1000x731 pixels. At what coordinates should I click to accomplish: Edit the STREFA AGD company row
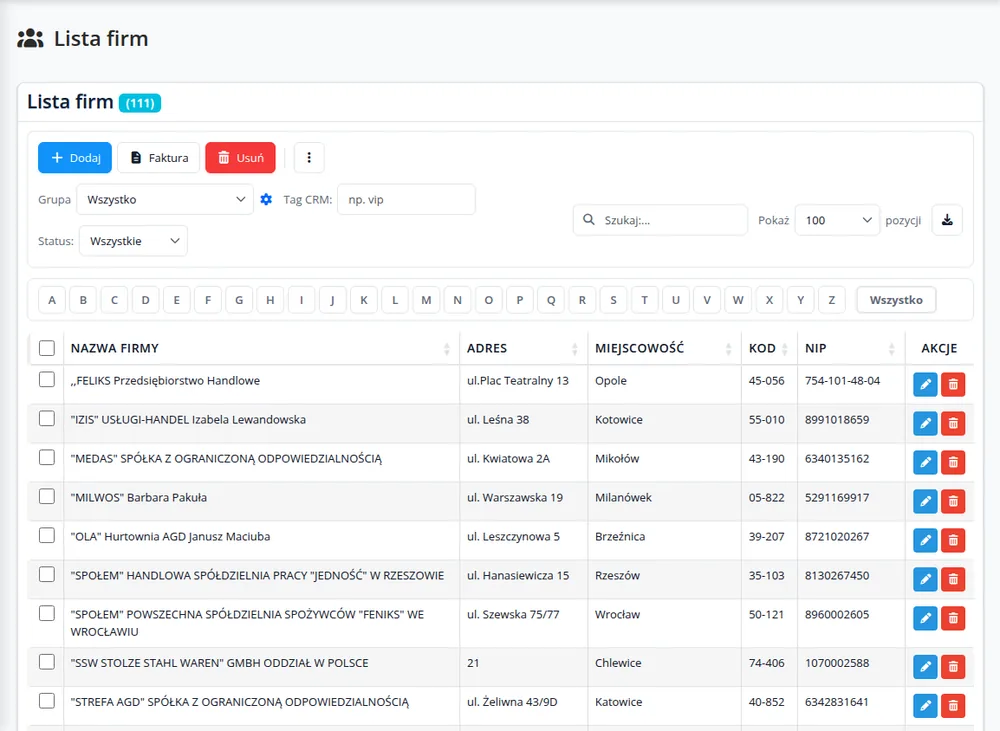click(x=925, y=705)
